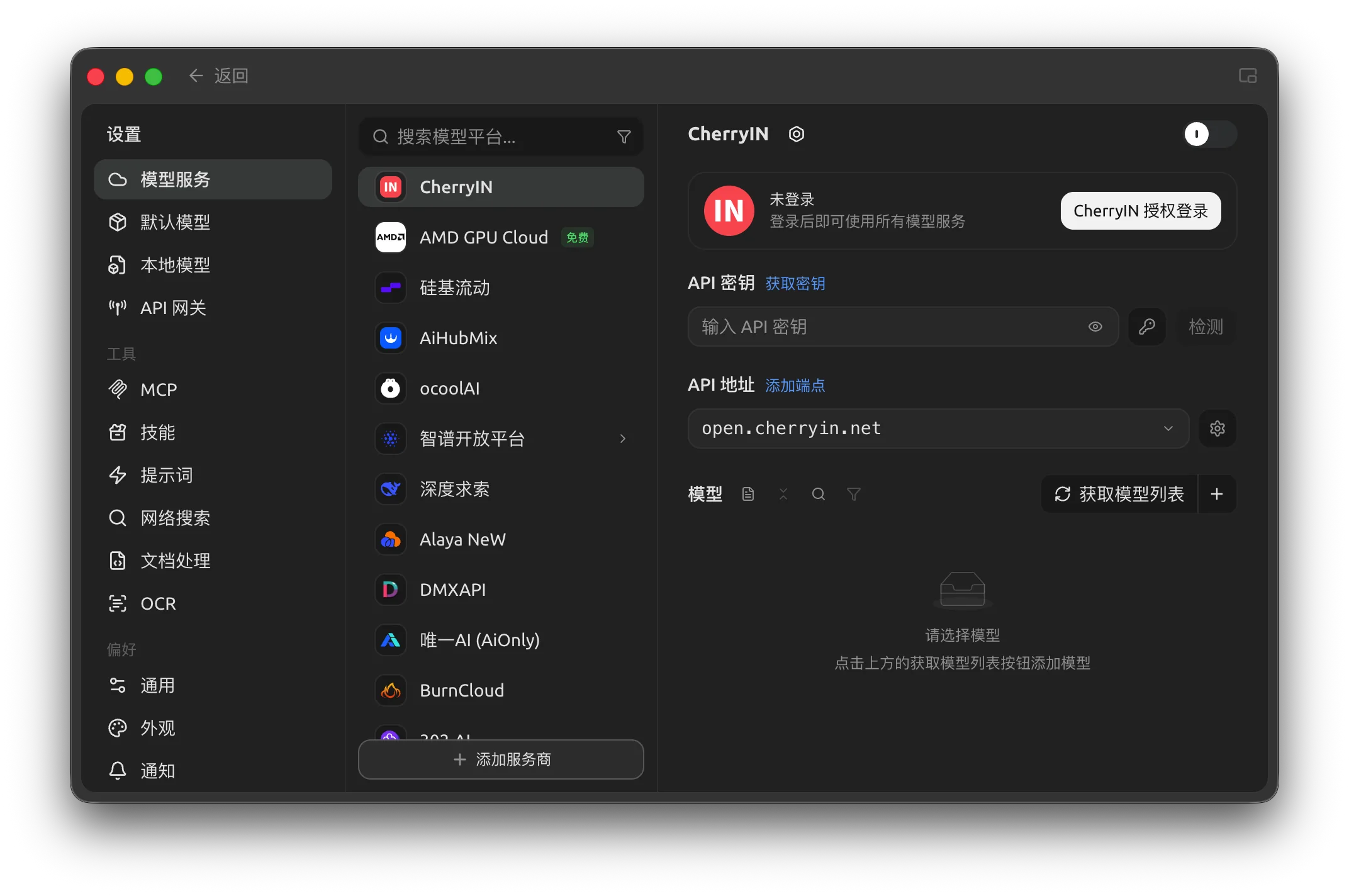
Task: Toggle the CherryIN provider enable switch
Action: [x=1209, y=134]
